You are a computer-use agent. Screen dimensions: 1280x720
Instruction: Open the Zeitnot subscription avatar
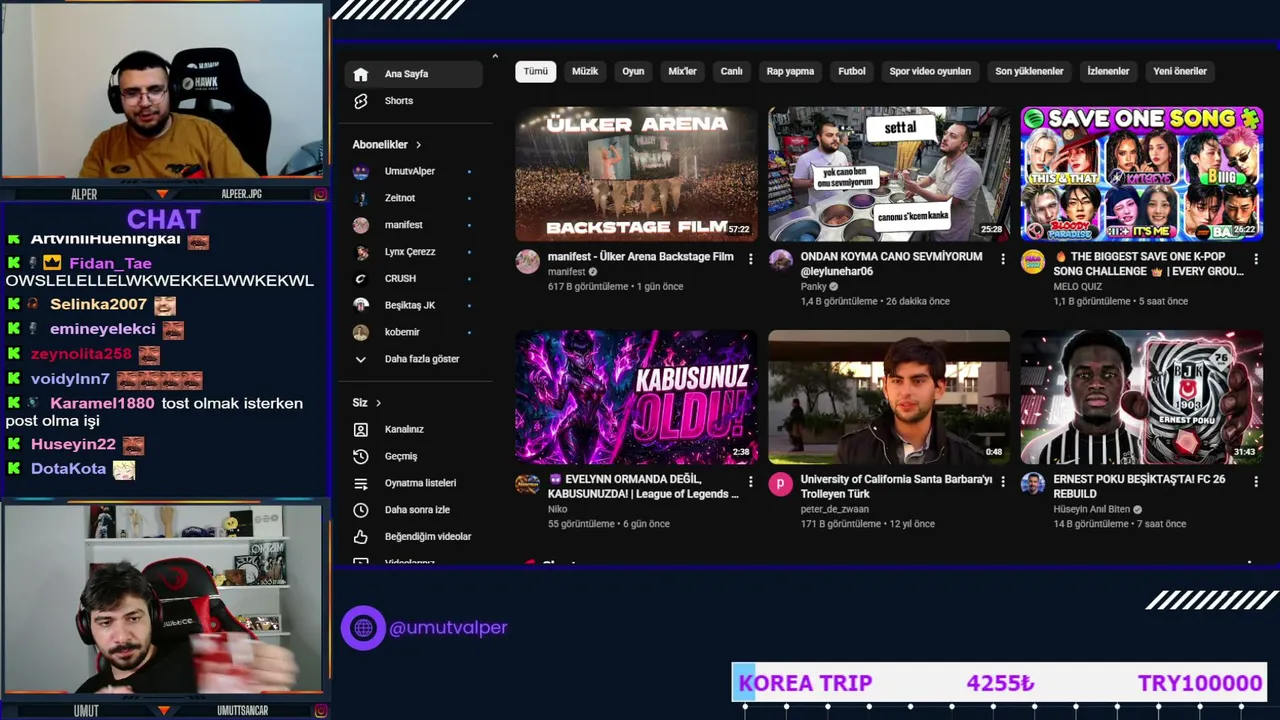(x=361, y=198)
